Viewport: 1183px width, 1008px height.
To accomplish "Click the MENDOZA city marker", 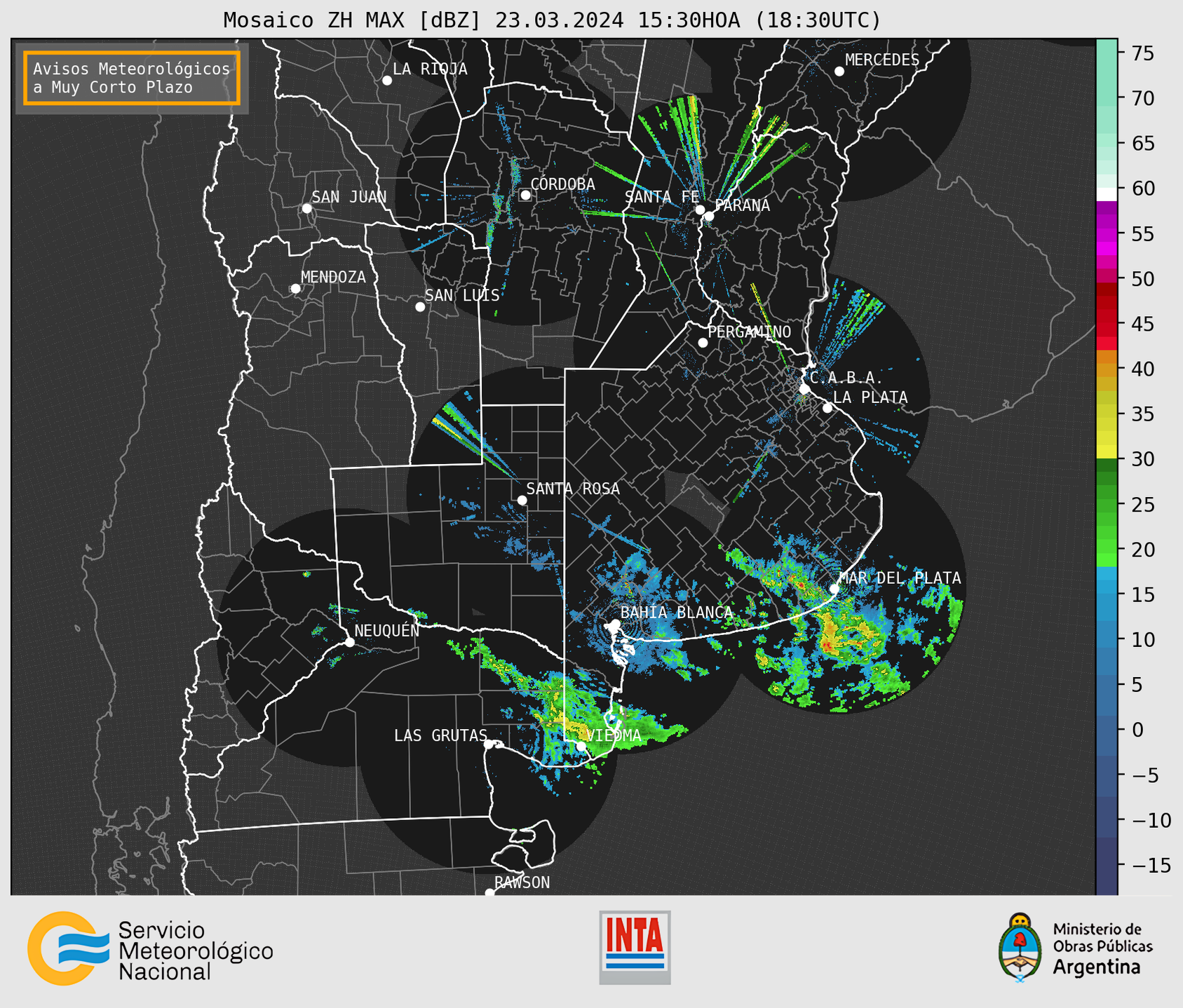I will (x=295, y=289).
